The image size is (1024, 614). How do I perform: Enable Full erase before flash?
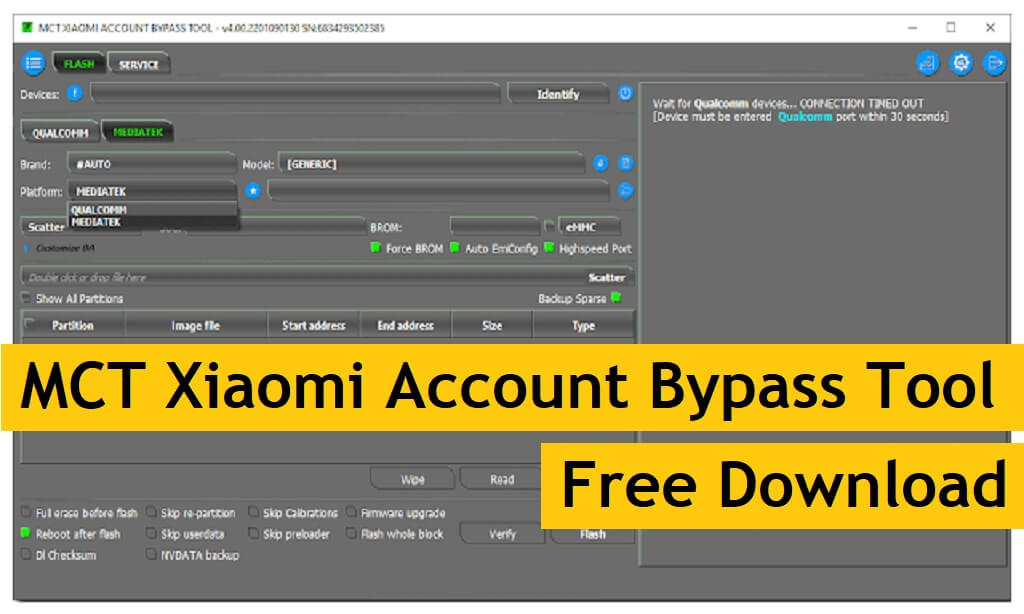click(x=27, y=513)
